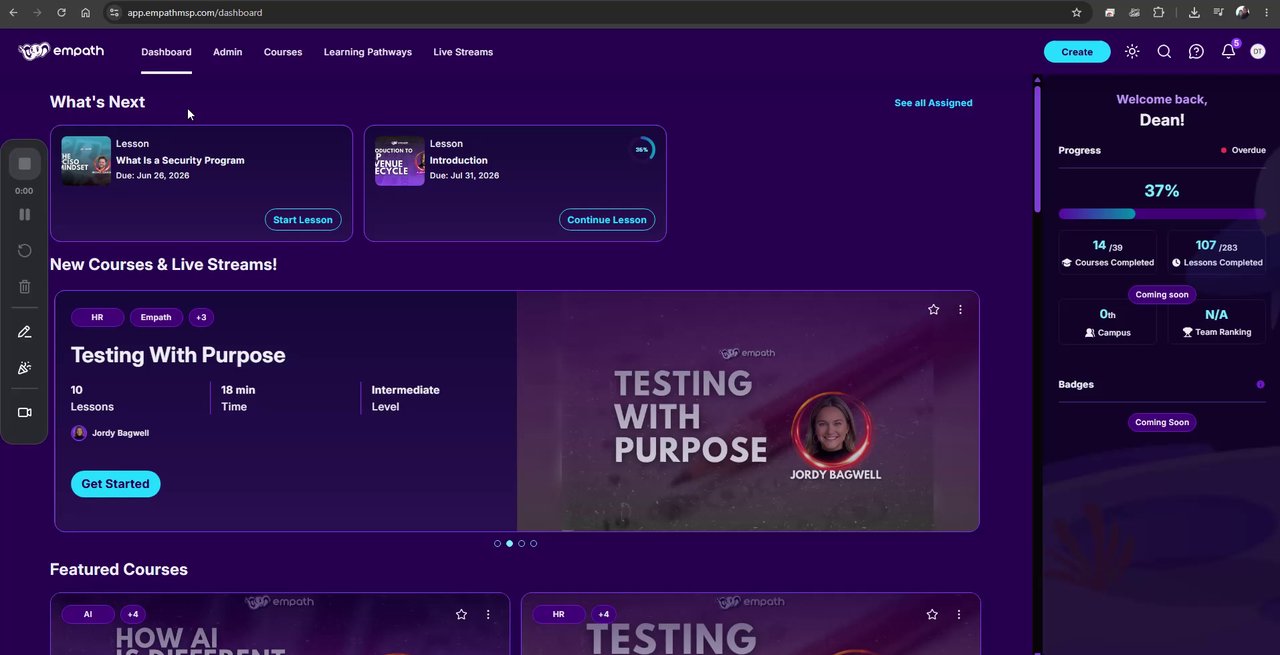View site information icon in address bar
The width and height of the screenshot is (1280, 655).
[x=114, y=12]
